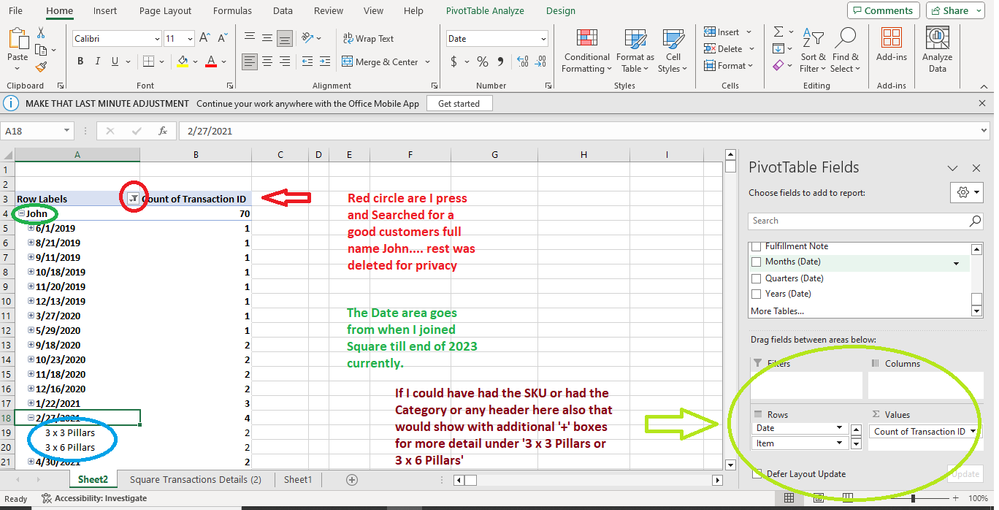The height and width of the screenshot is (510, 999).
Task: Click Merge & Center button
Action: point(379,62)
